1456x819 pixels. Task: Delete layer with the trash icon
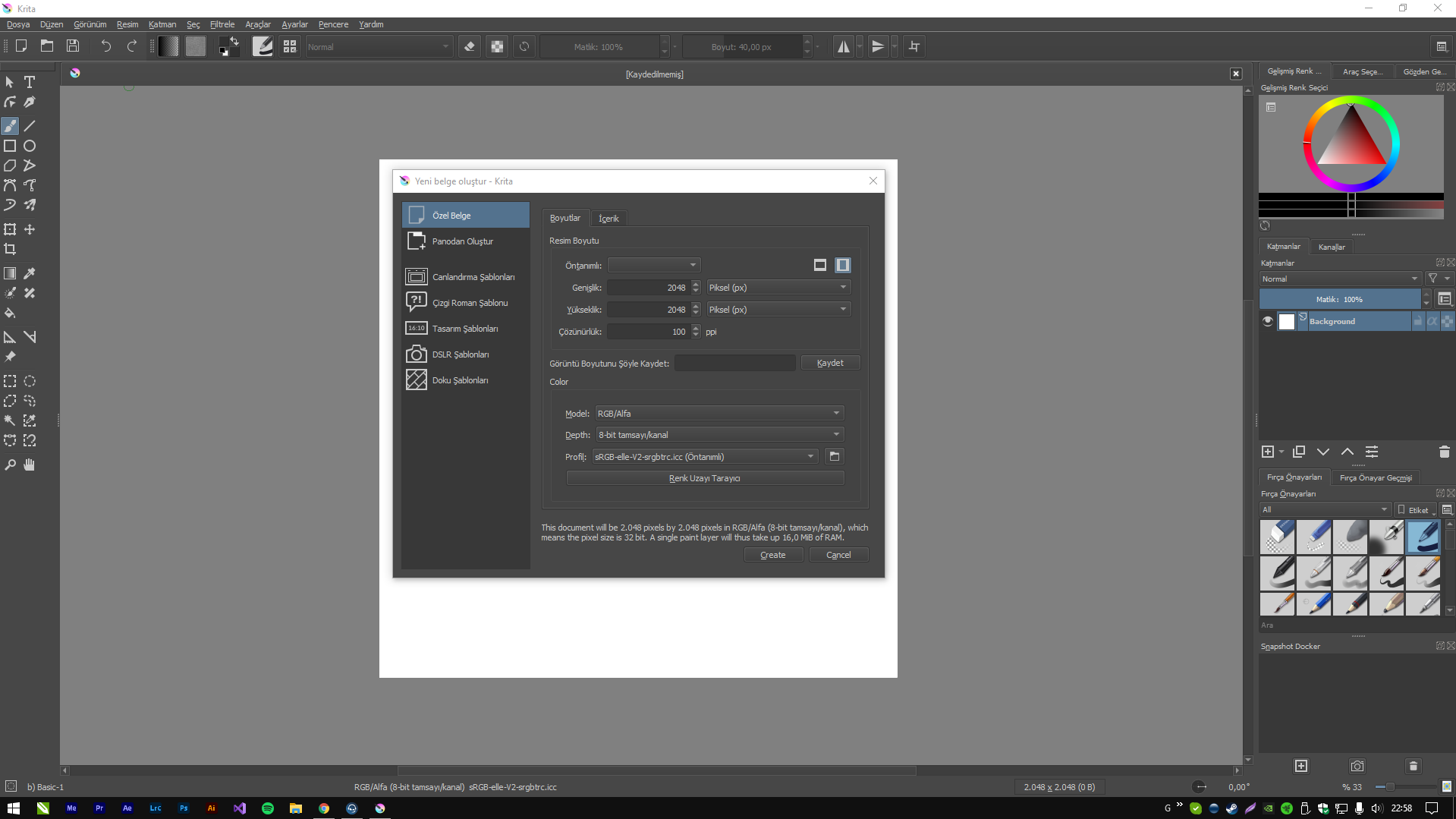1444,452
